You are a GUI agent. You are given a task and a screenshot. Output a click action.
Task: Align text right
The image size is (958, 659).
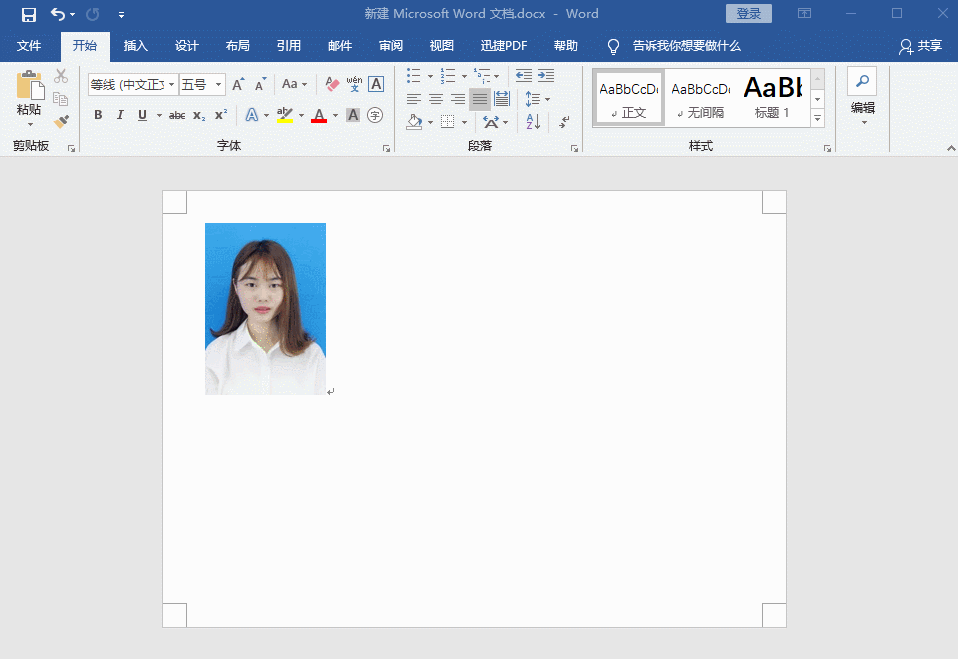(458, 98)
